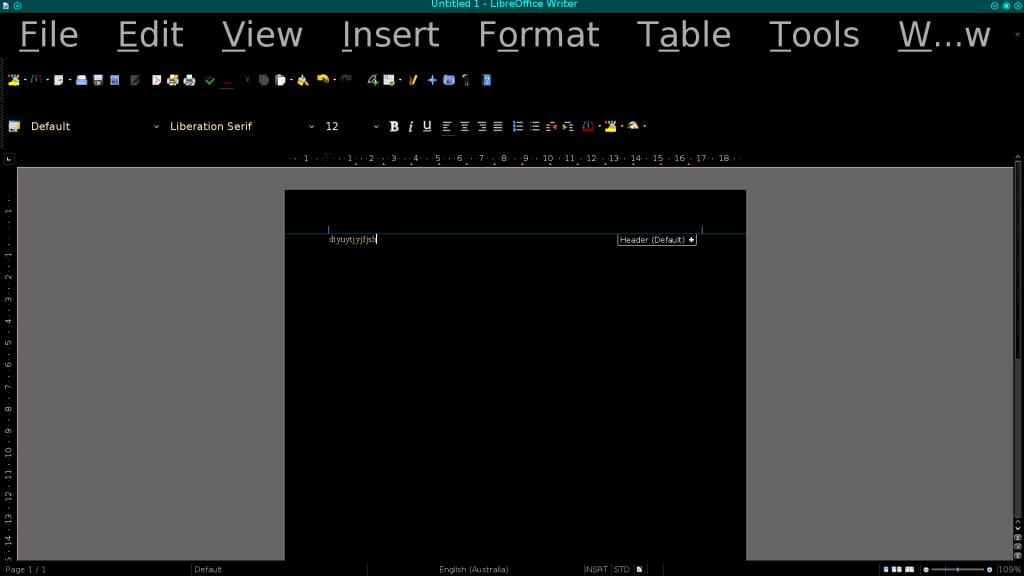Open the Format menu

click(x=538, y=36)
